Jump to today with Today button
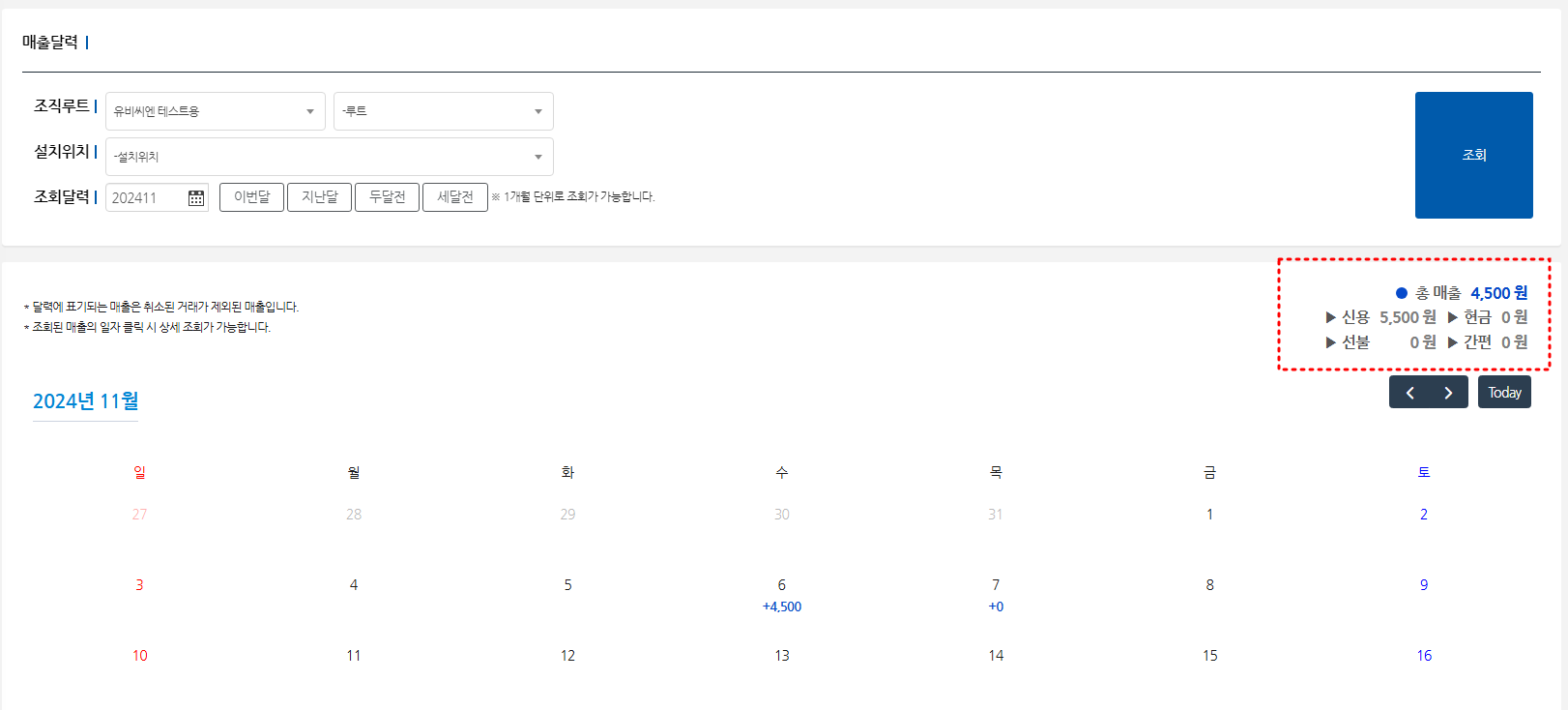 pyautogui.click(x=1504, y=393)
